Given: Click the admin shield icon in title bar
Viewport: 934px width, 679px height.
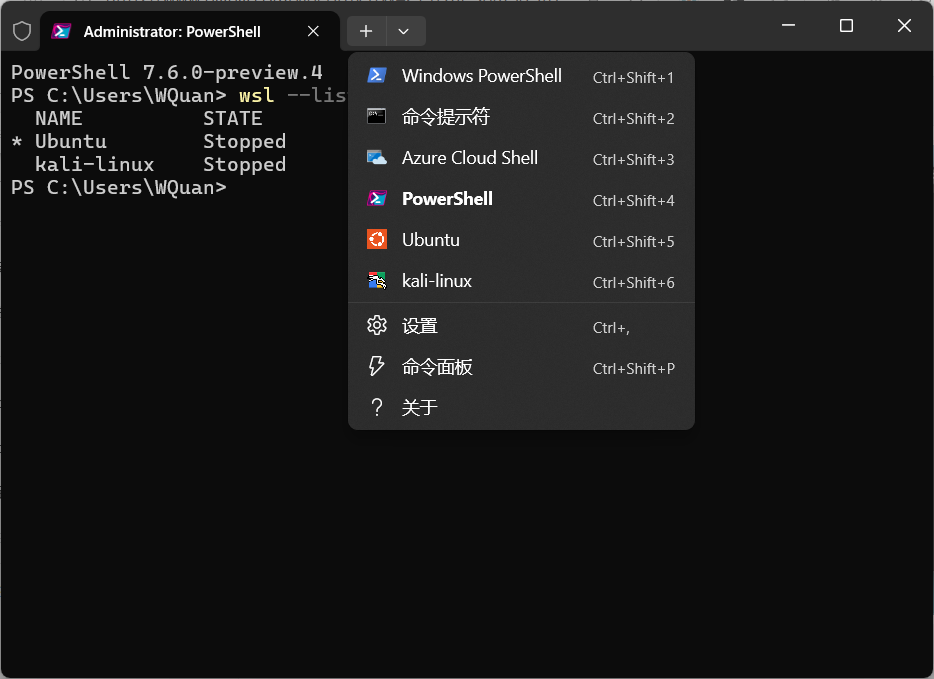Looking at the screenshot, I should tap(22, 31).
